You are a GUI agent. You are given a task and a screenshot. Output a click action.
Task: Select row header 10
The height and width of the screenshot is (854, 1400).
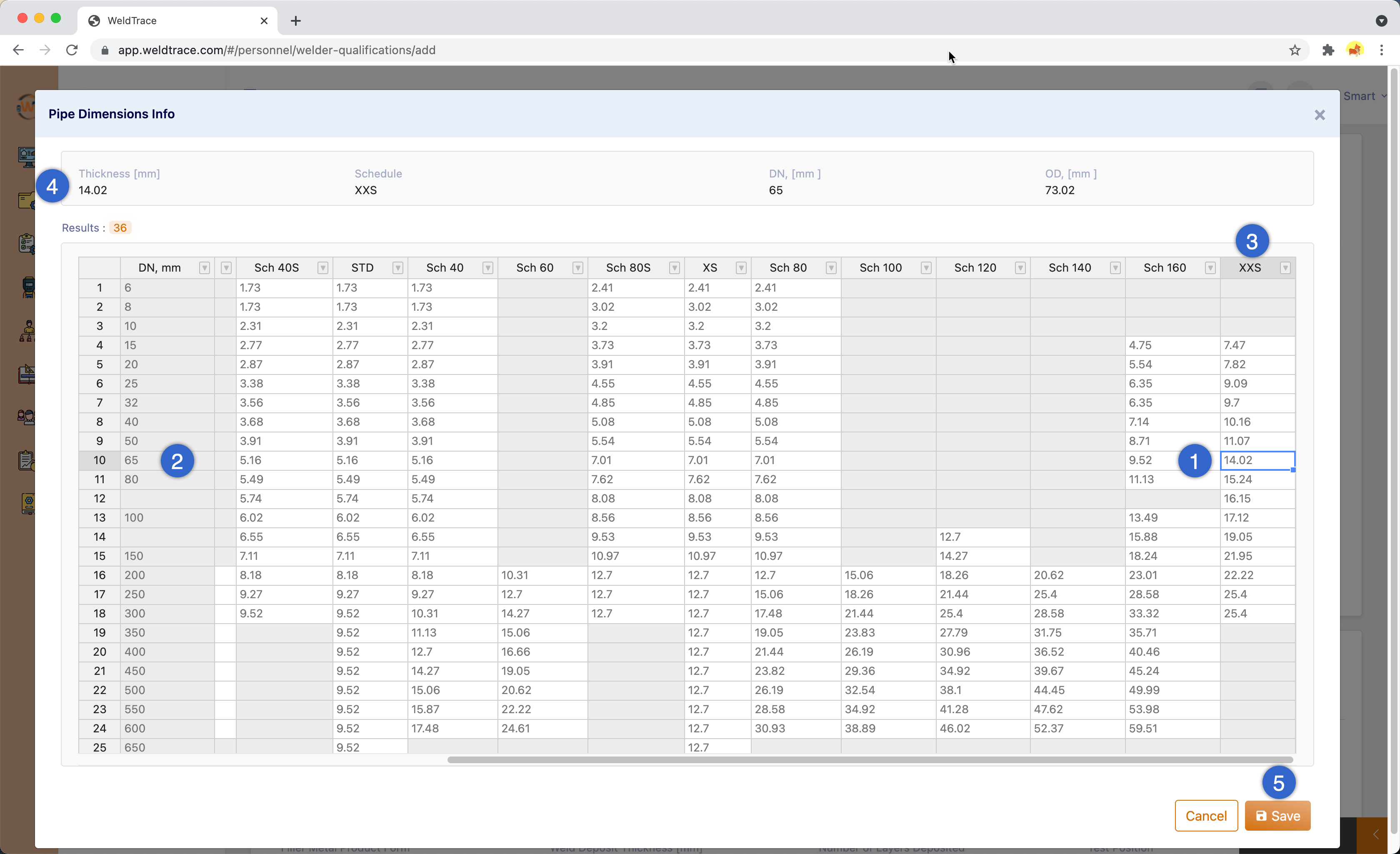point(100,460)
